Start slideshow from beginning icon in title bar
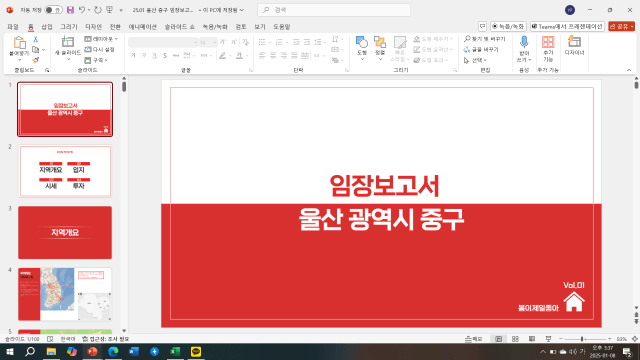 pyautogui.click(x=109, y=10)
